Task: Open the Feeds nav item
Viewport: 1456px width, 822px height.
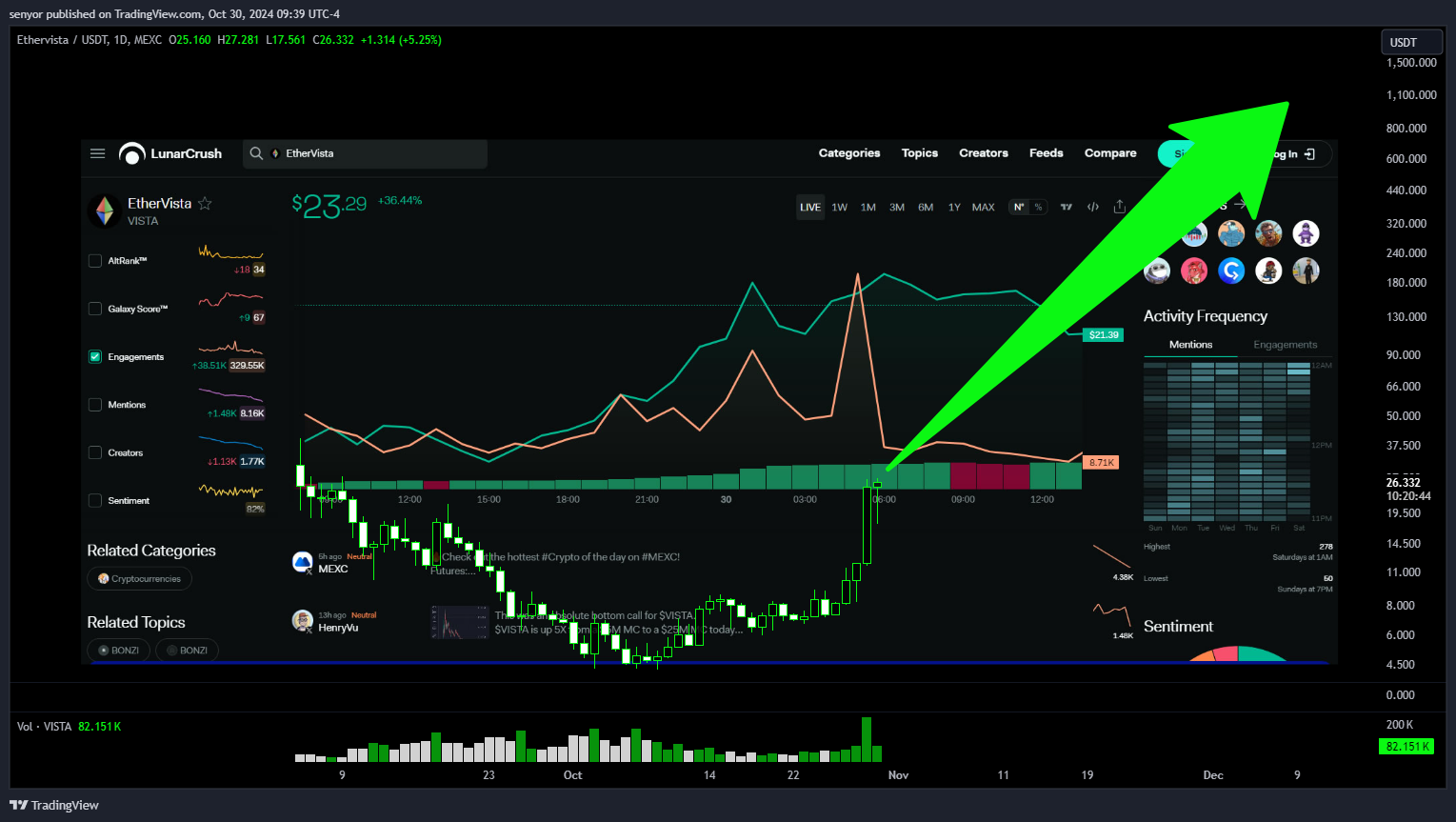Action: [x=1047, y=153]
